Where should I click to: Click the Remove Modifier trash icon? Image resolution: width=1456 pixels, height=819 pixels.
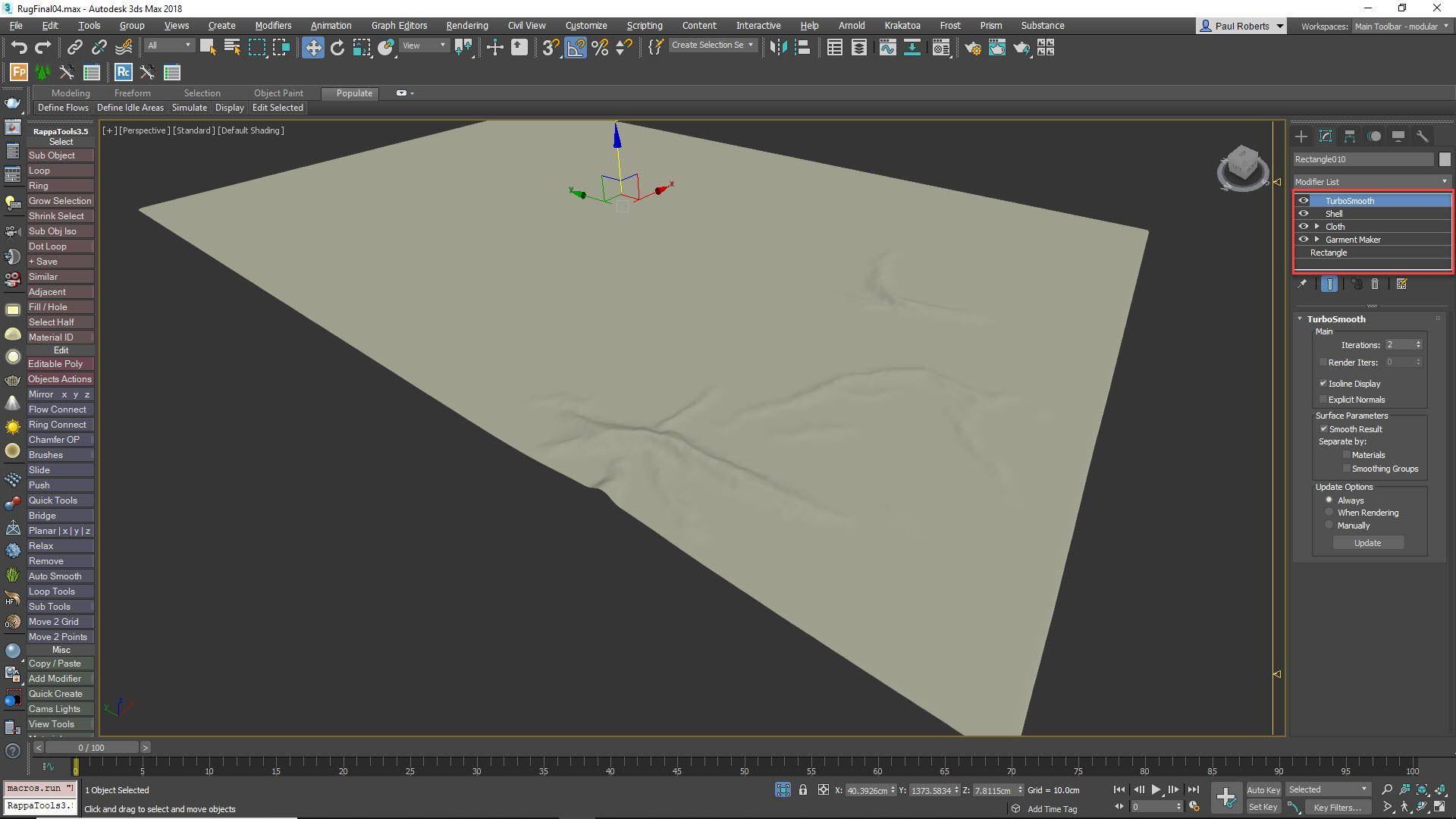[x=1375, y=284]
